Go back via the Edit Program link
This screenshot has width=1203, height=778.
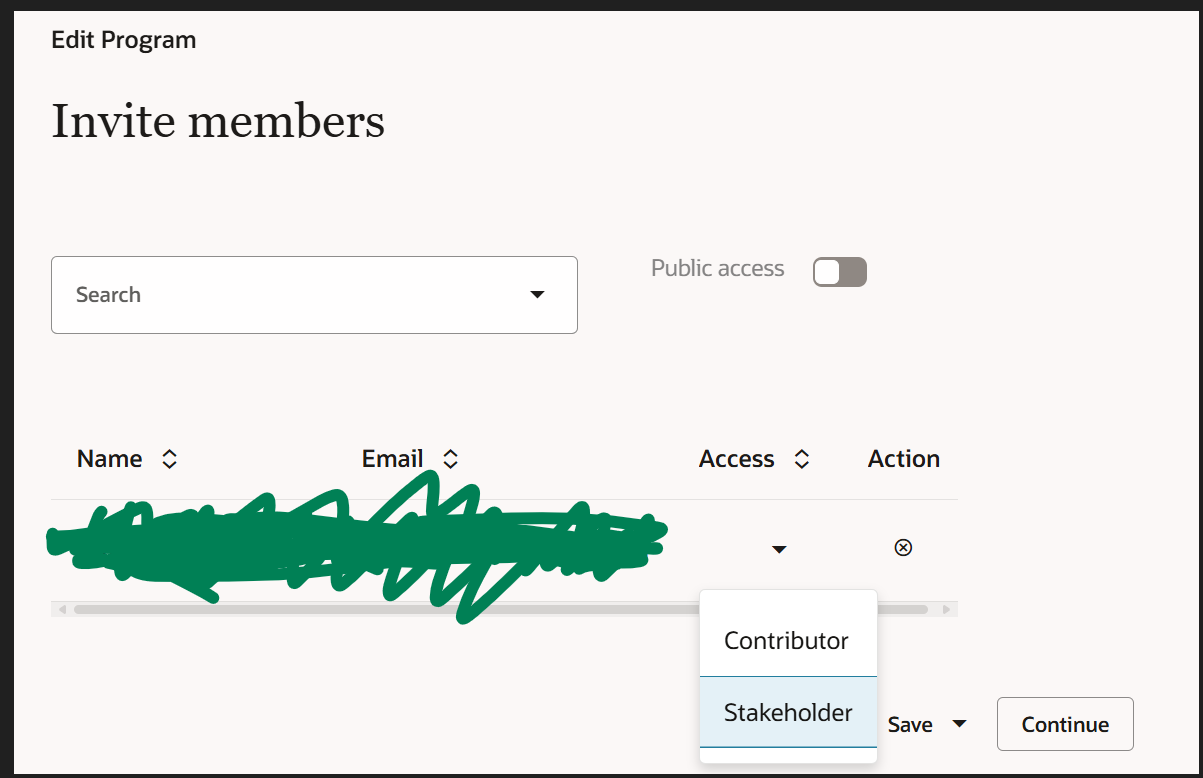123,39
